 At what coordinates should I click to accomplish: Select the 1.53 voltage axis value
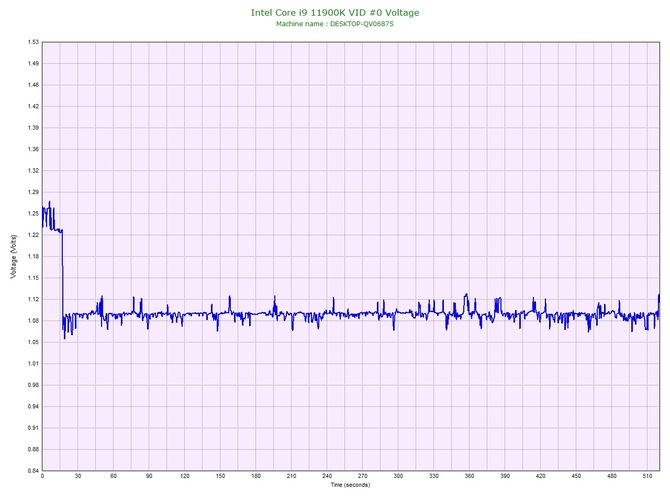33,42
